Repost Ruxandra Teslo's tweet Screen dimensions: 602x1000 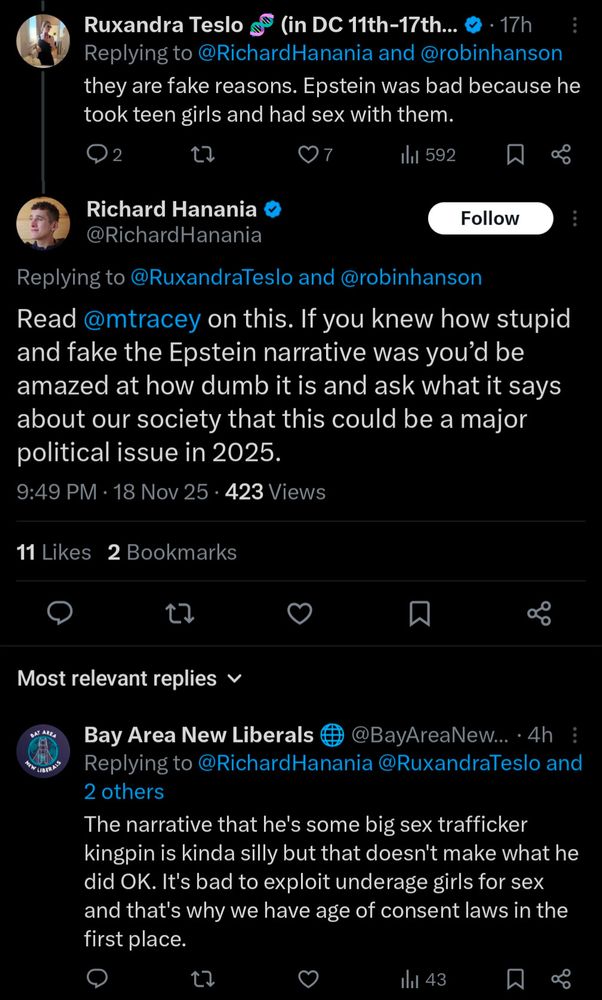click(204, 154)
